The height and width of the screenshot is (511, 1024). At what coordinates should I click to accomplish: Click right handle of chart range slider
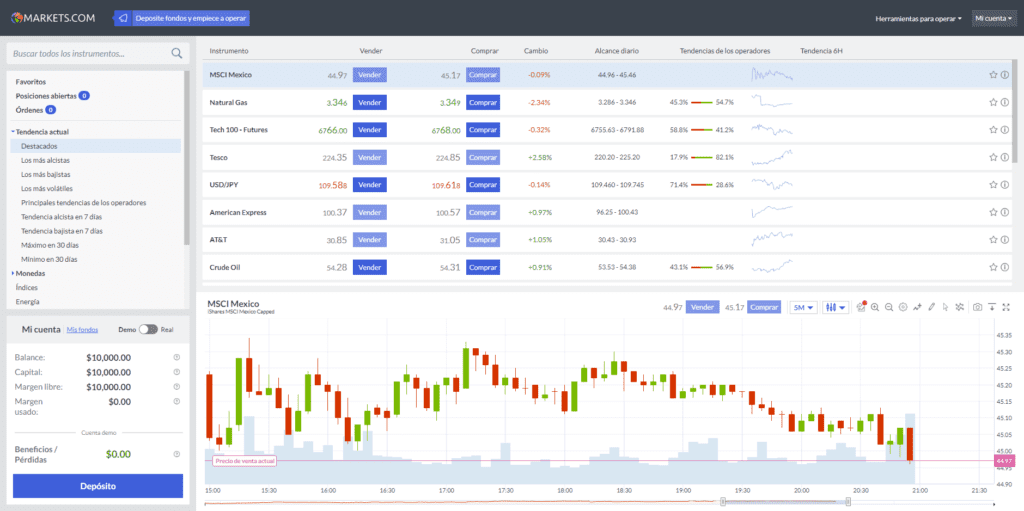tap(848, 501)
